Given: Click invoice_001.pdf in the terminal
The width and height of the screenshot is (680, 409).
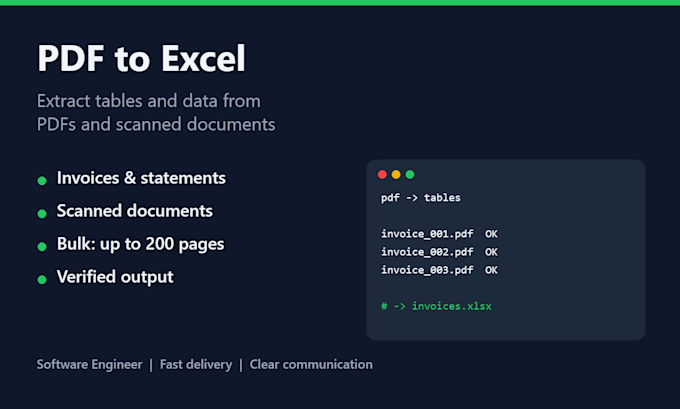Looking at the screenshot, I should click(x=427, y=234).
